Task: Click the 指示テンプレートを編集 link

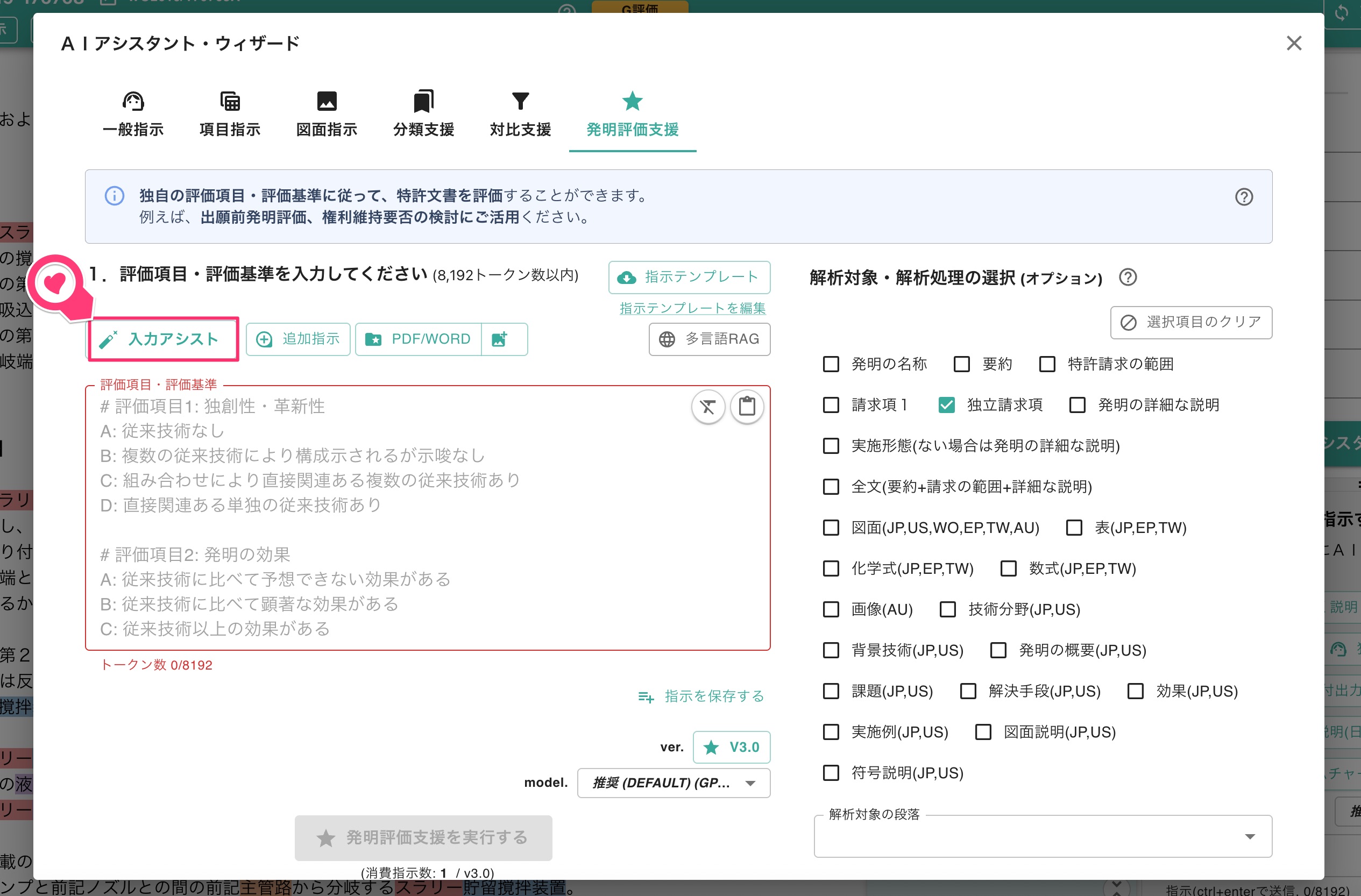Action: coord(692,308)
